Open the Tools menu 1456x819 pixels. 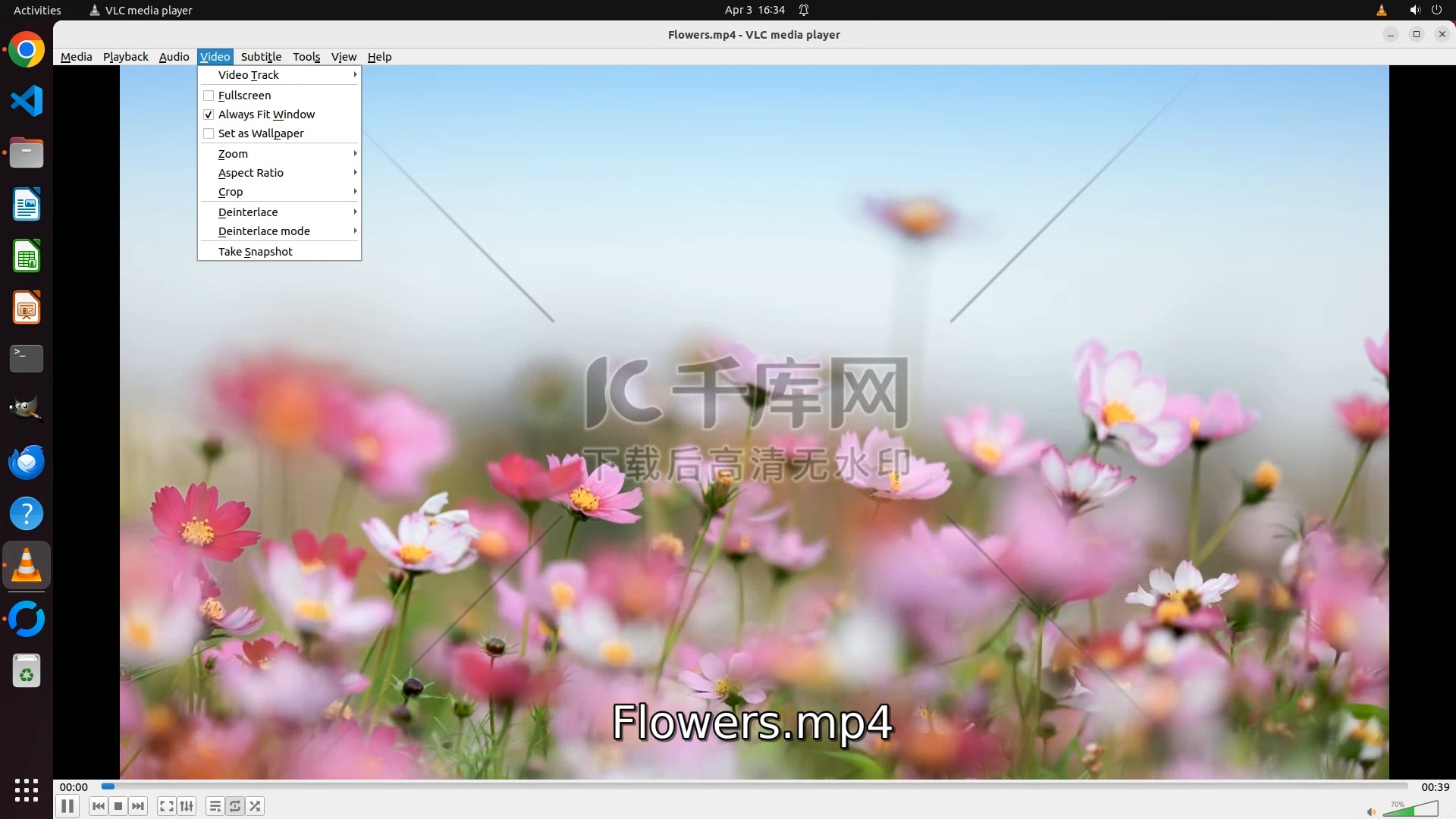[x=306, y=57]
